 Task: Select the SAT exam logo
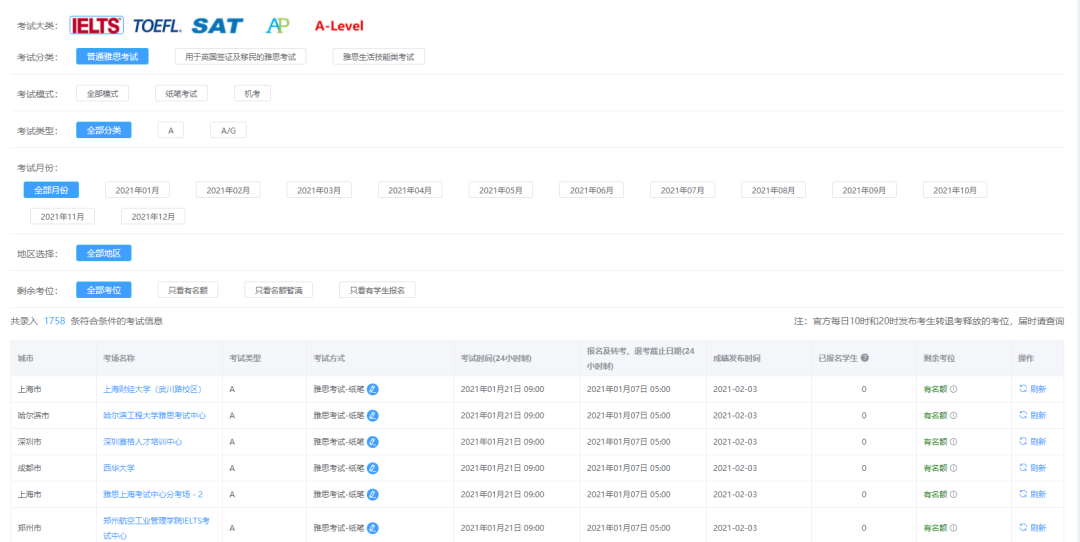coord(217,25)
